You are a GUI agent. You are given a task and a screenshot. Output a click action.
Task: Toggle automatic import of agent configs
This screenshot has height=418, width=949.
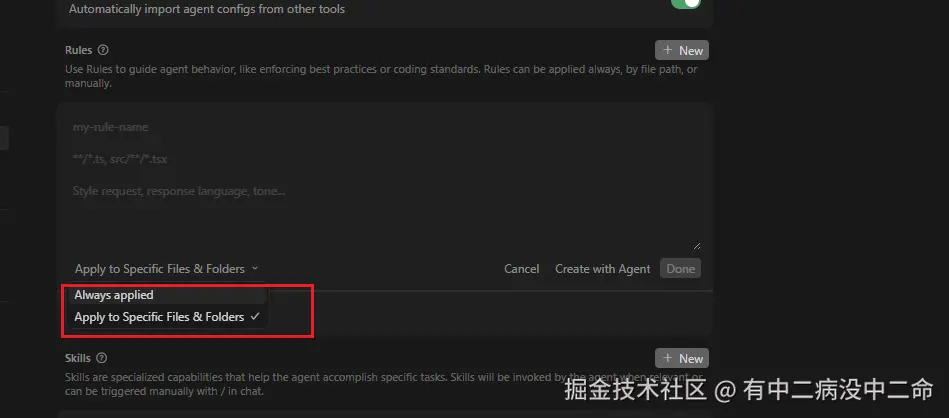tap(685, 3)
